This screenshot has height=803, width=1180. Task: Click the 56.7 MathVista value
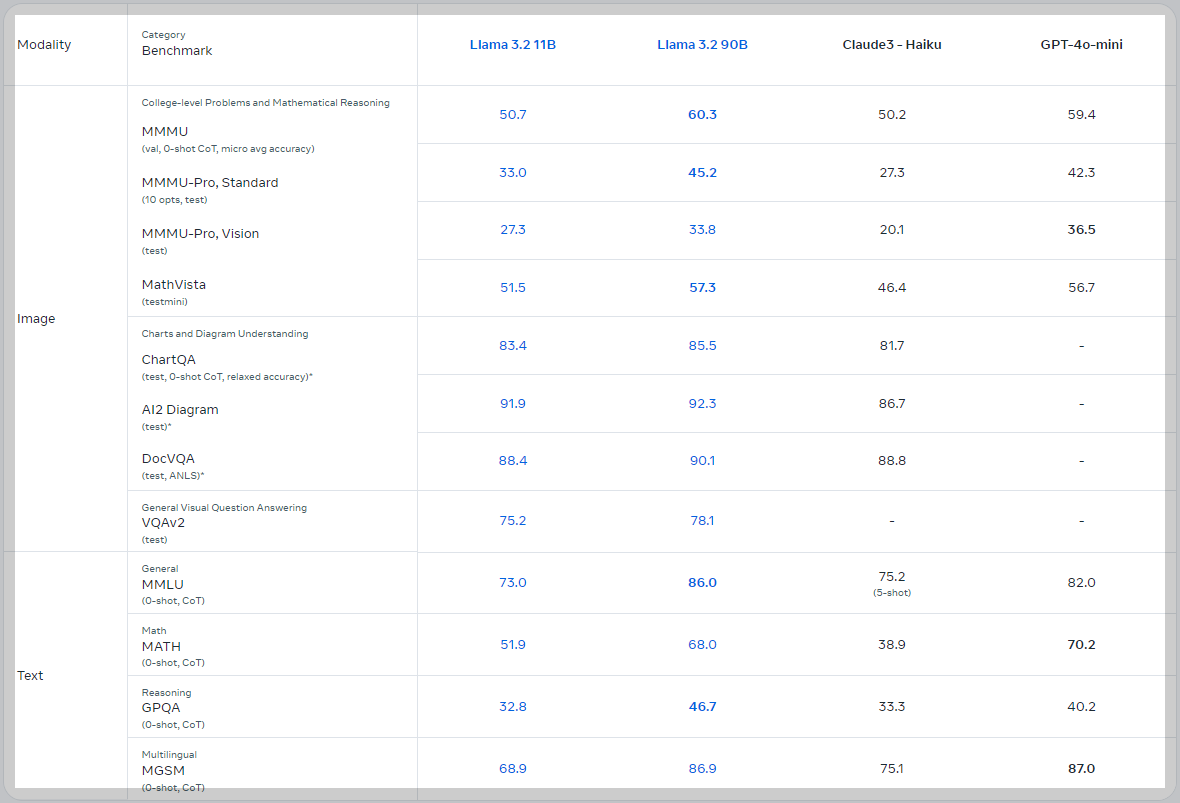[x=1081, y=287]
